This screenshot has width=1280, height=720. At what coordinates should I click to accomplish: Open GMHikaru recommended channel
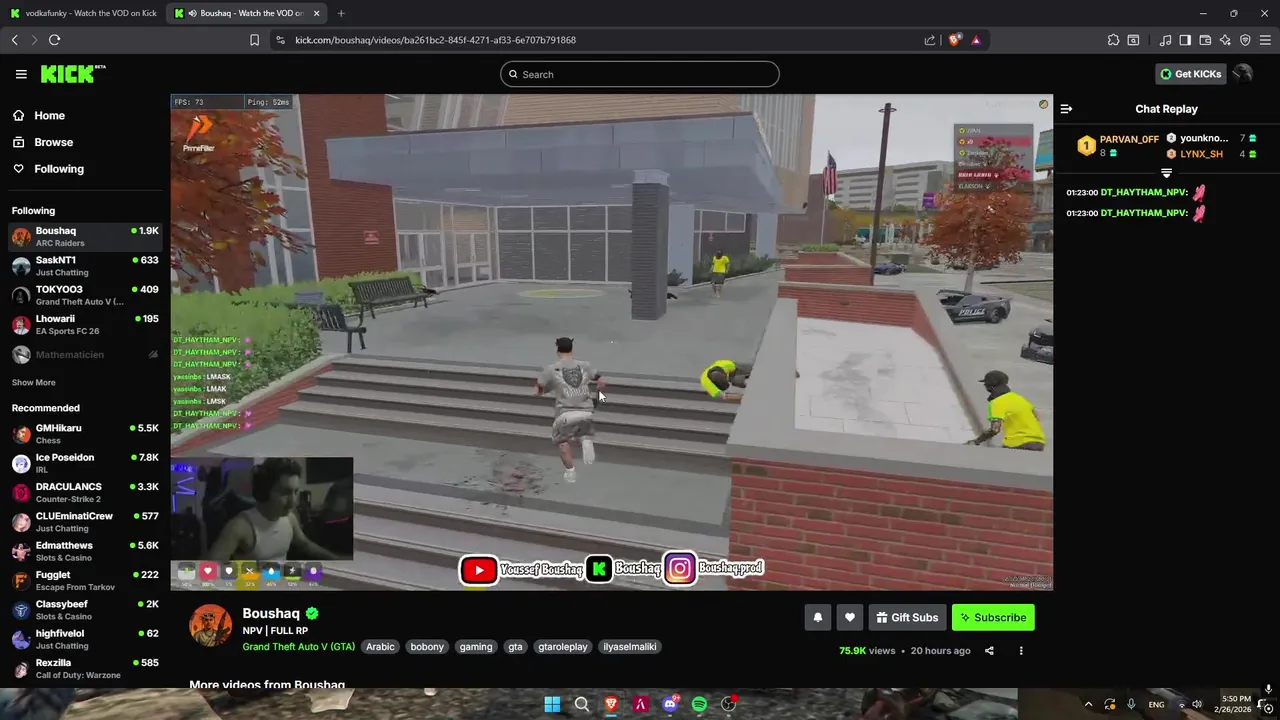tap(85, 434)
